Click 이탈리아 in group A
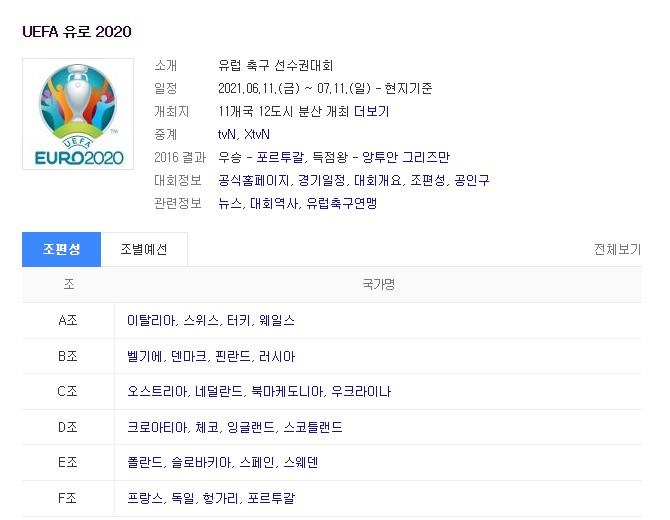This screenshot has height=520, width=670. pos(151,320)
